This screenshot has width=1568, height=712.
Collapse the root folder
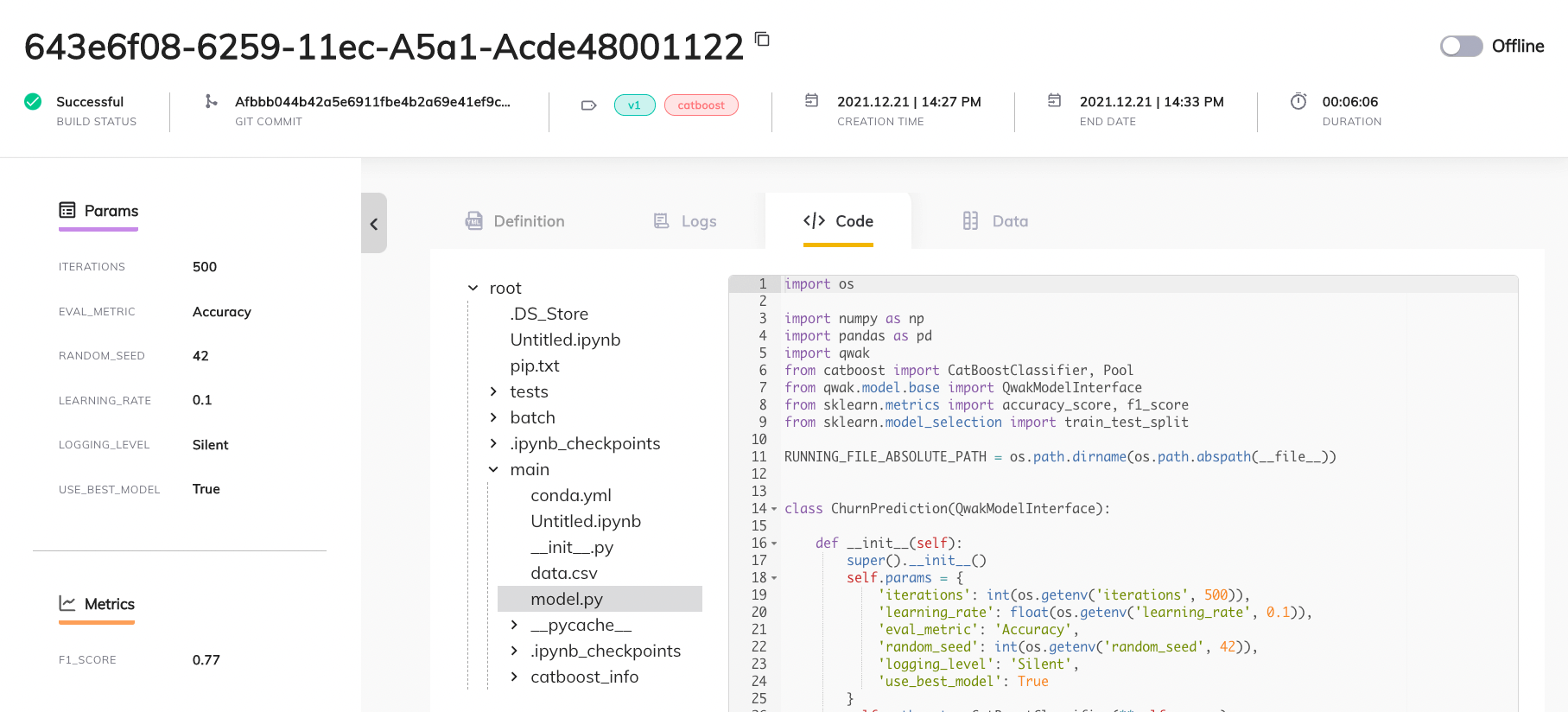tap(473, 288)
